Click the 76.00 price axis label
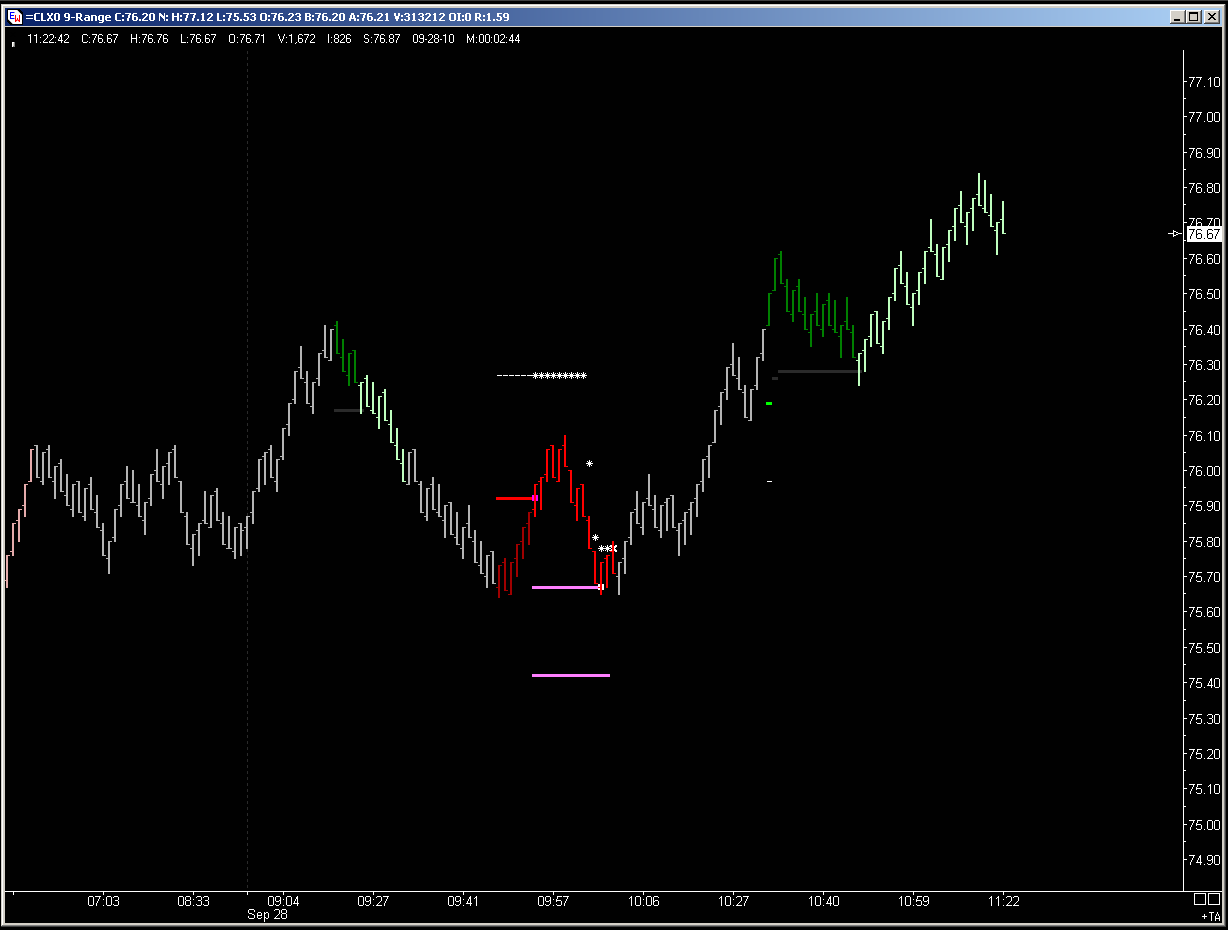The height and width of the screenshot is (930, 1228). coord(1204,471)
